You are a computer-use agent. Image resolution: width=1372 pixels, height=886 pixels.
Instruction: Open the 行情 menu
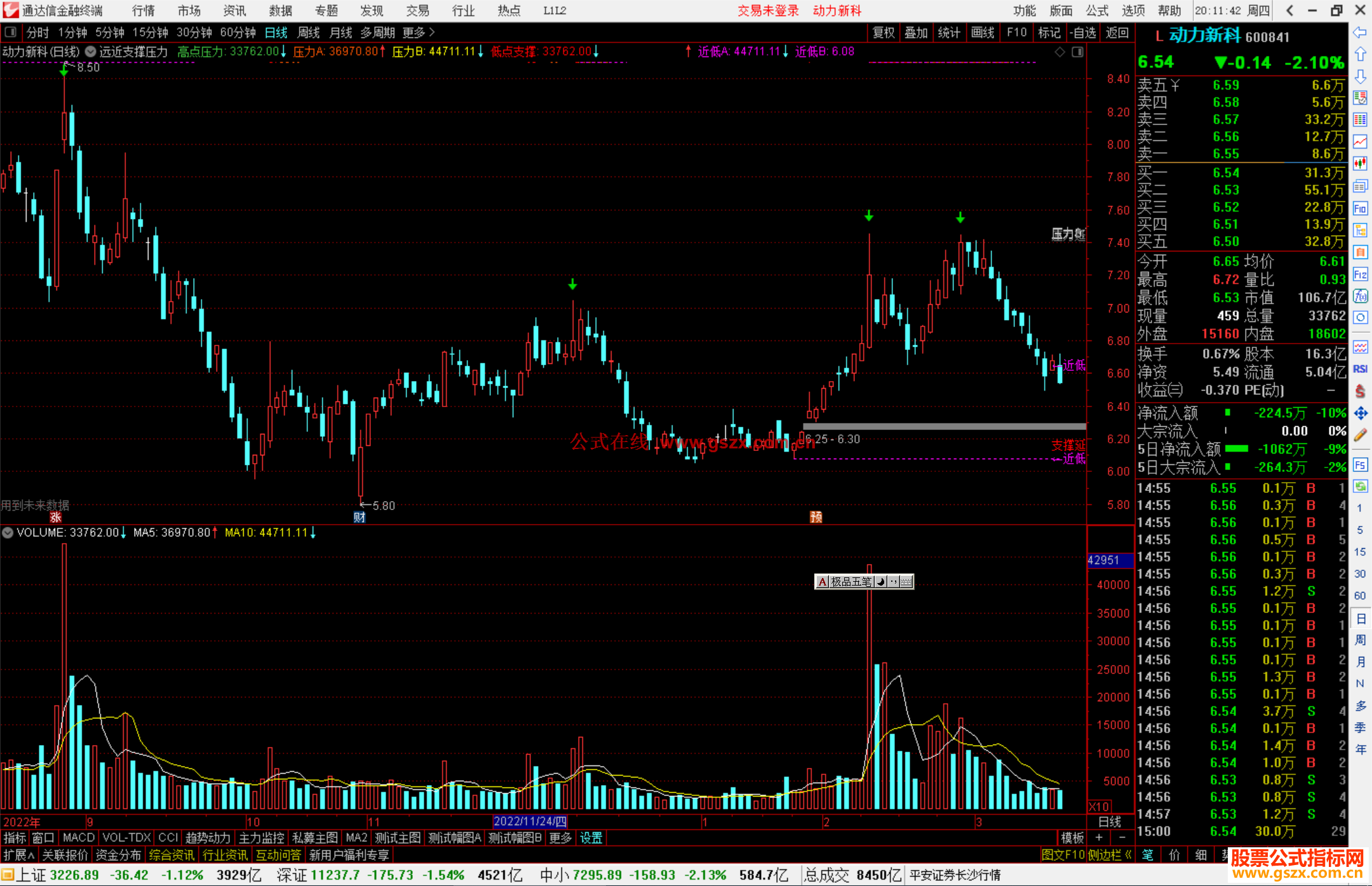tap(144, 10)
